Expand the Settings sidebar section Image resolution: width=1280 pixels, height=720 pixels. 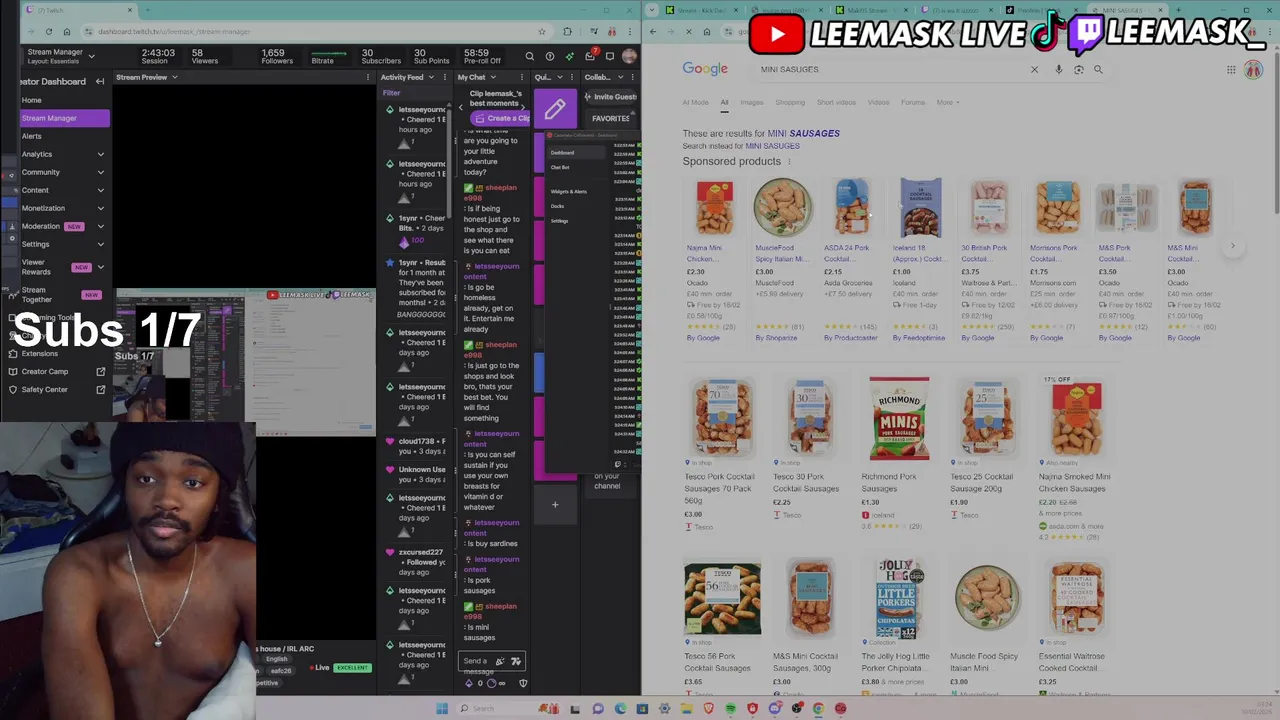(100, 244)
